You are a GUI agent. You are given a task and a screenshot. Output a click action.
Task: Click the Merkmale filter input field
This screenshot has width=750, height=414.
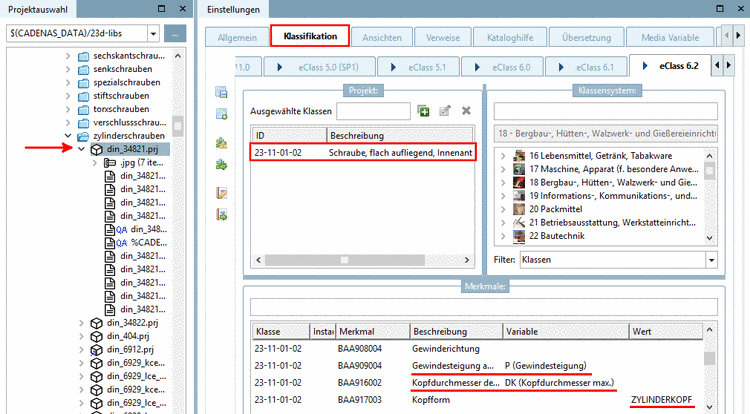484,307
